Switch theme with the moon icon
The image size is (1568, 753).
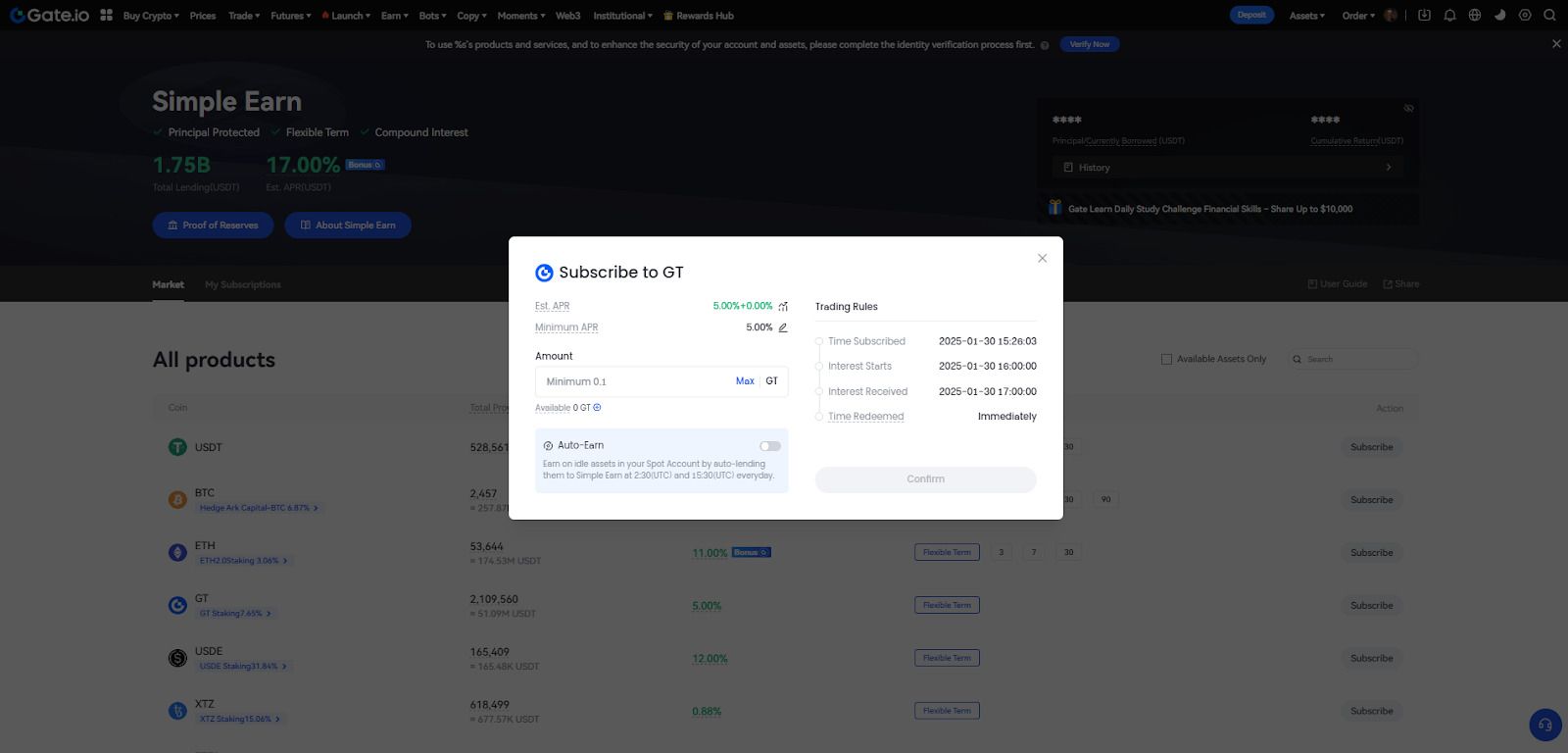[x=1499, y=16]
